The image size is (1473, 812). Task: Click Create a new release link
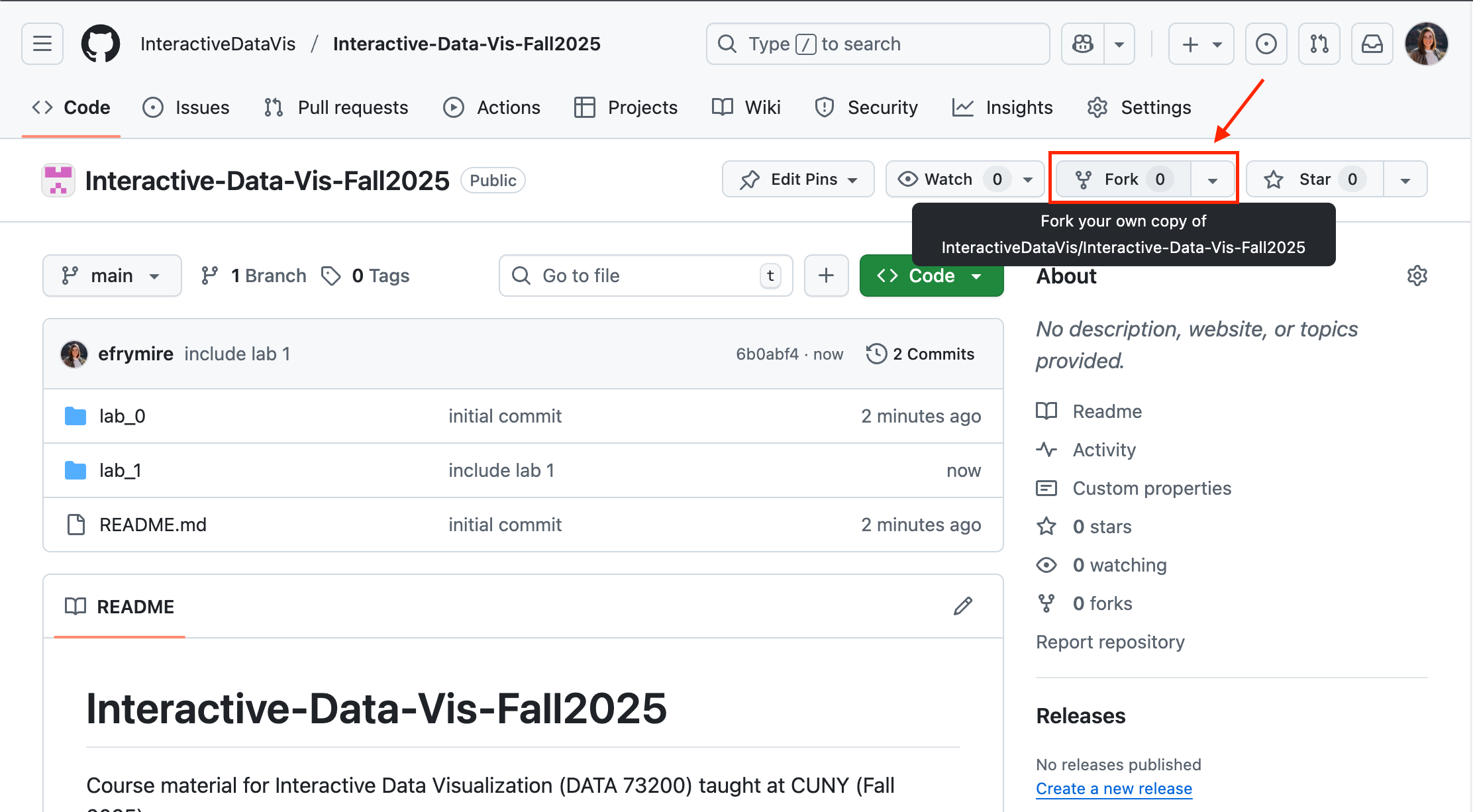coord(1113,788)
